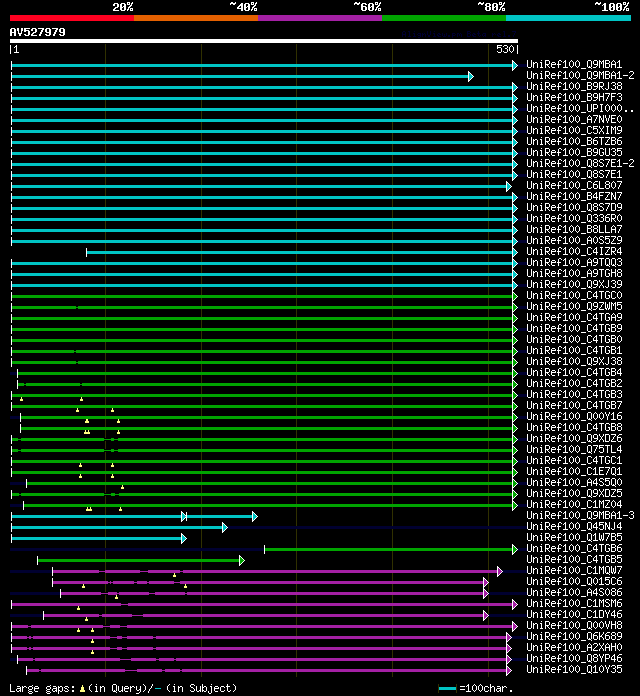Click the red ~20% legend color segment

[72, 18]
